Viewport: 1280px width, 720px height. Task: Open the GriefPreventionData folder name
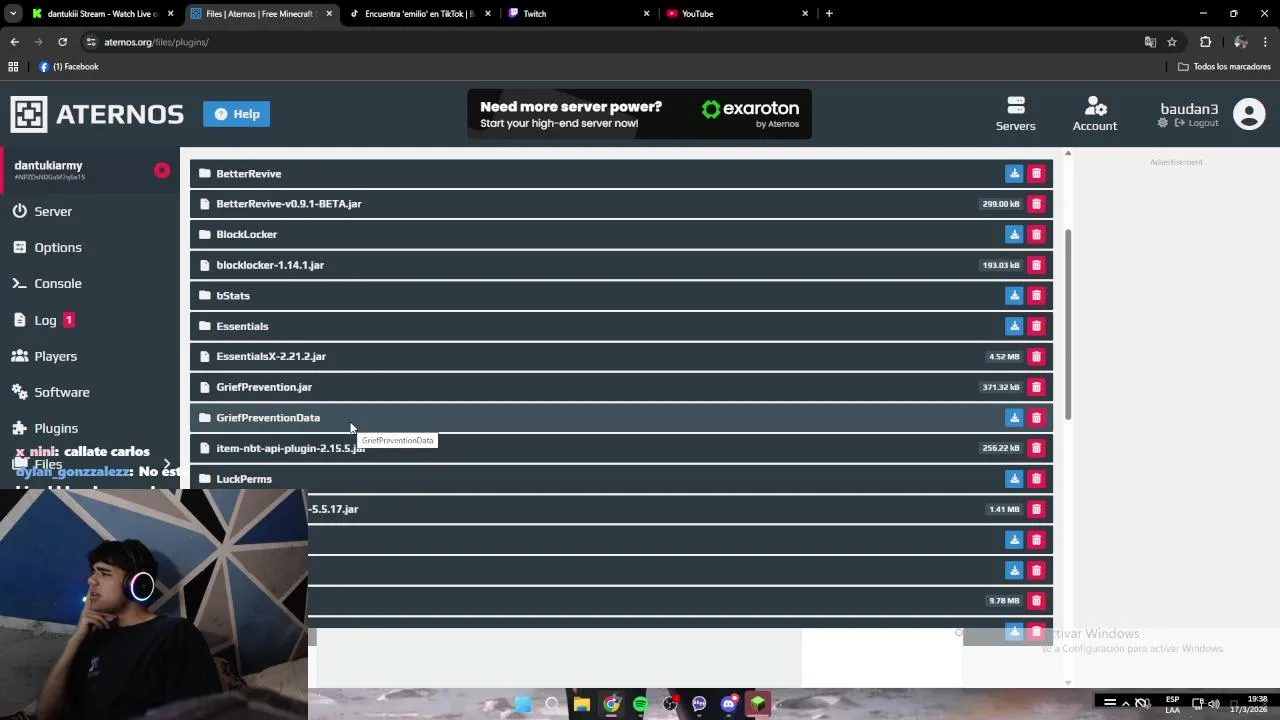268,418
